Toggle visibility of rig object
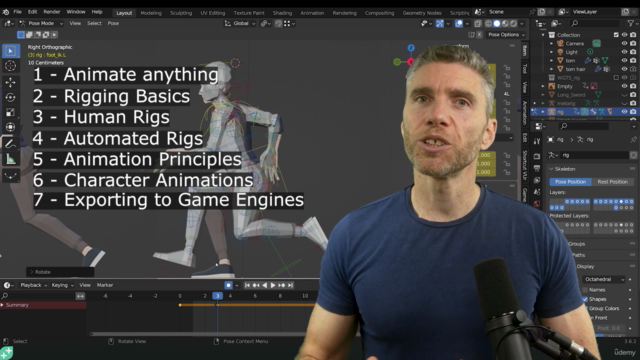 624,111
